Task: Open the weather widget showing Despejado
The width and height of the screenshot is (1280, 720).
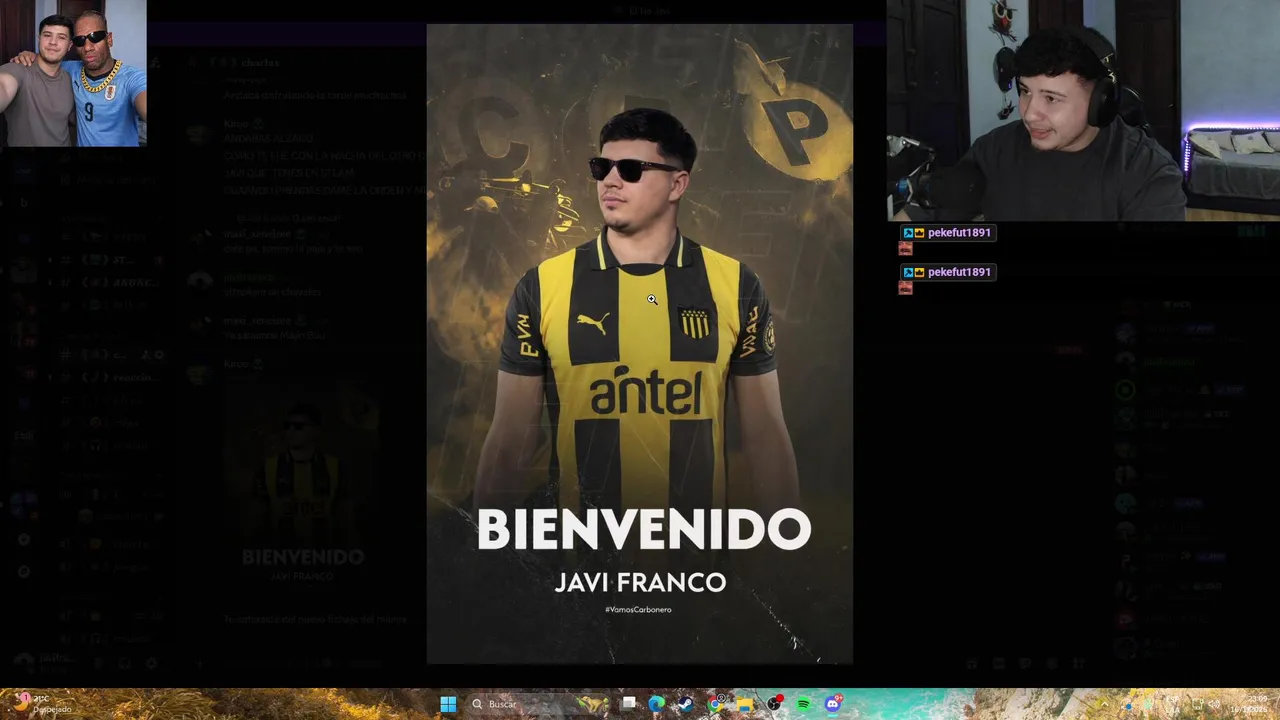Action: tap(42, 704)
